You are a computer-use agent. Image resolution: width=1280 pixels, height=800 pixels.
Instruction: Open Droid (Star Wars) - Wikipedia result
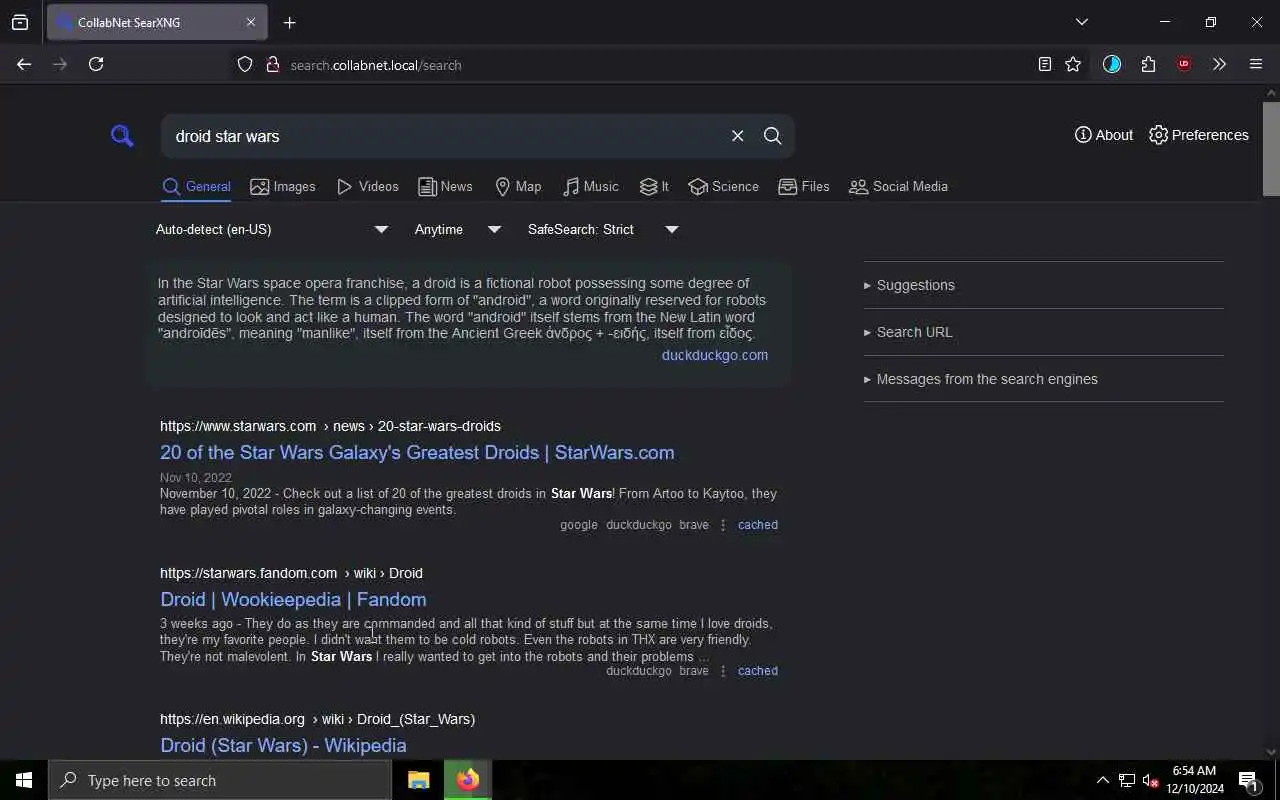point(283,745)
